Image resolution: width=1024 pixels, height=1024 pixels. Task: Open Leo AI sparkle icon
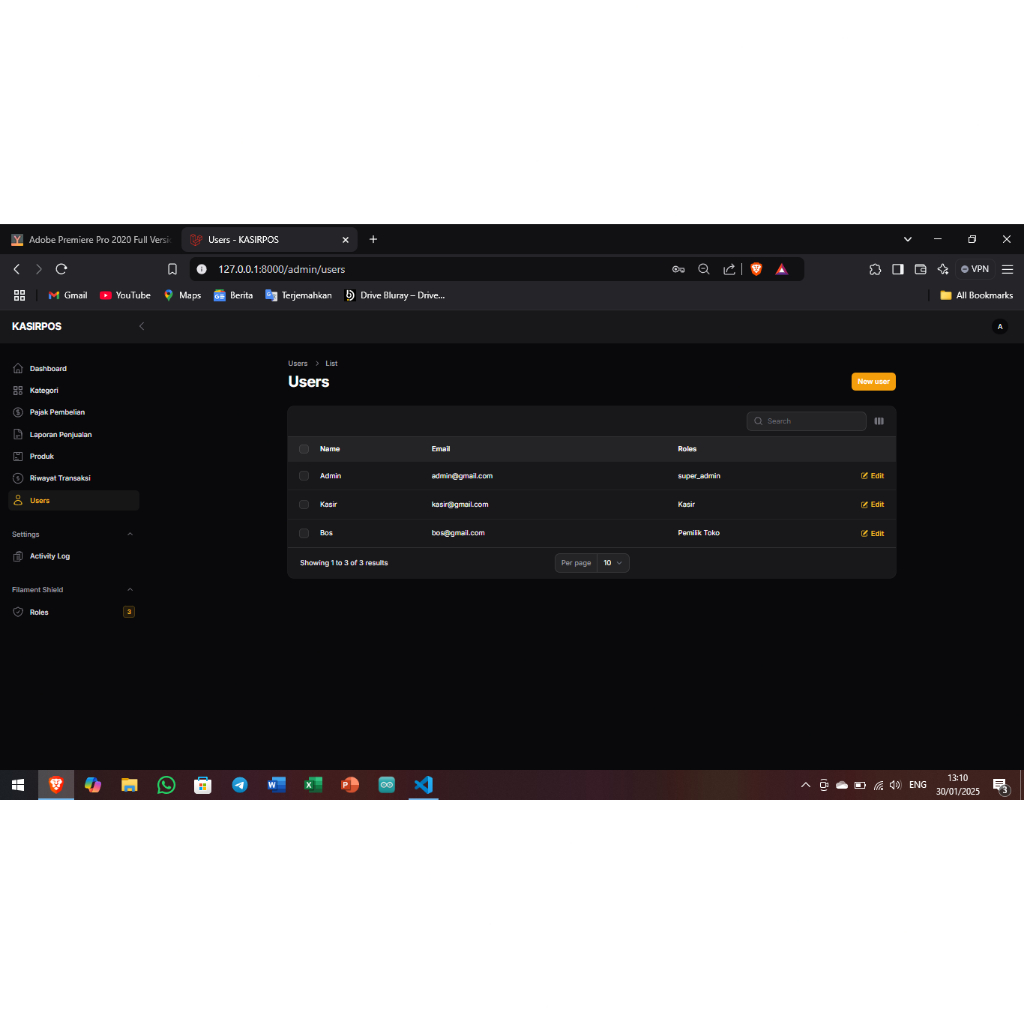943,269
